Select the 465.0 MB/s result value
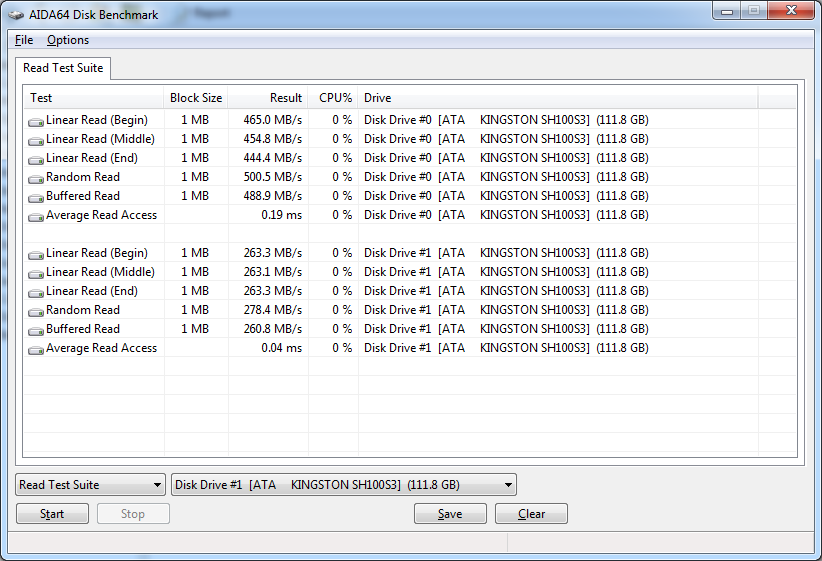This screenshot has height=561, width=822. [273, 120]
